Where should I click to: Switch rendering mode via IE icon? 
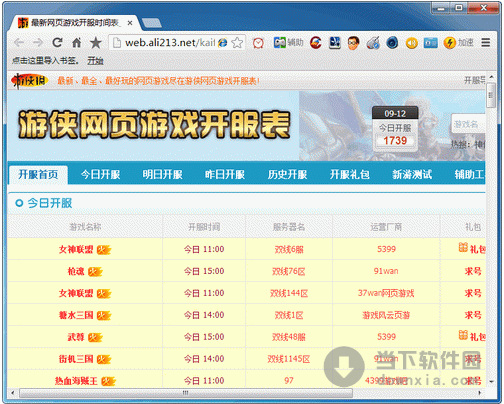coord(223,43)
